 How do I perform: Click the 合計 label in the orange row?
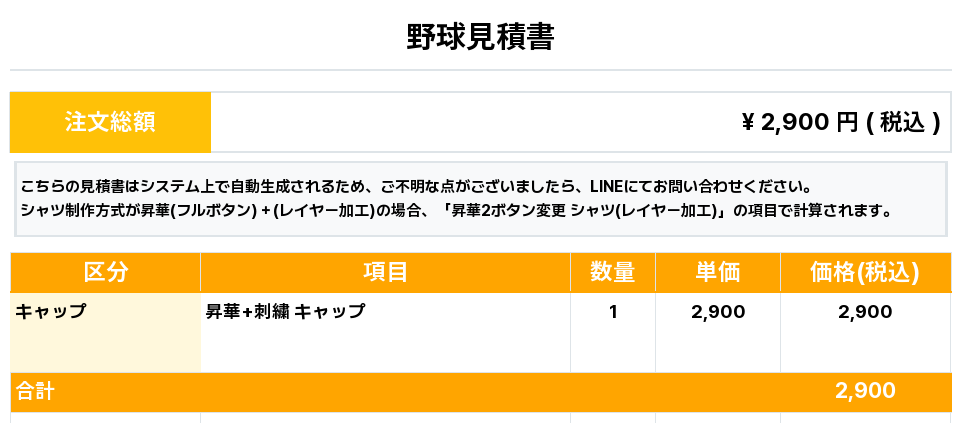pyautogui.click(x=34, y=391)
